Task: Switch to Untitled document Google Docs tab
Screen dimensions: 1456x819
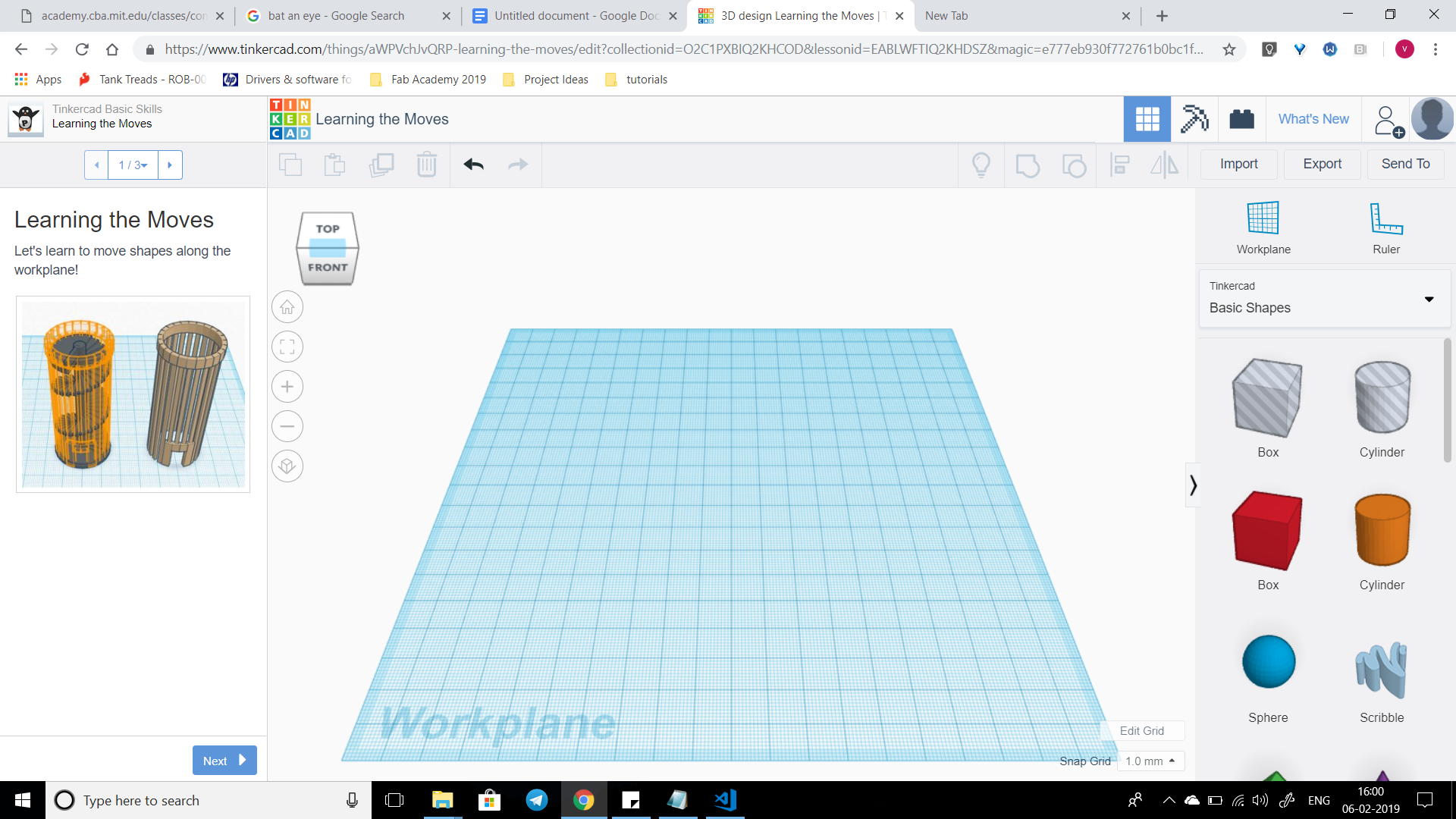Action: (575, 16)
